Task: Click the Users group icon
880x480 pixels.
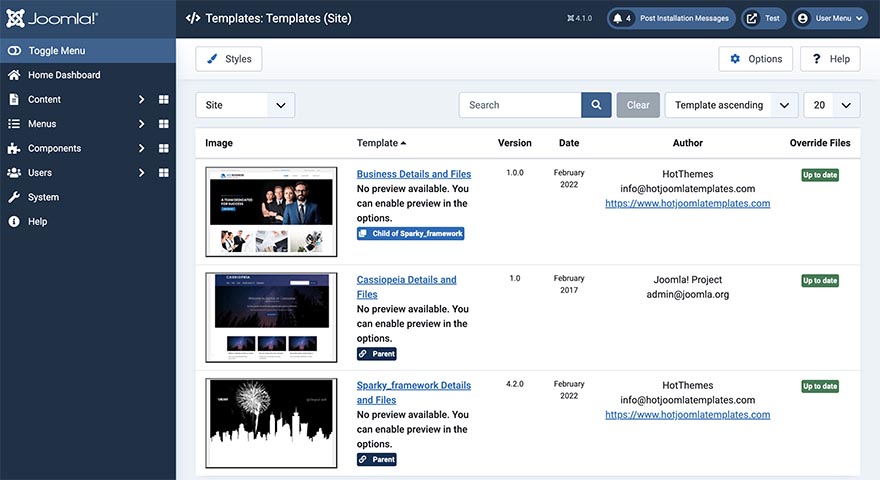Action: click(x=14, y=173)
